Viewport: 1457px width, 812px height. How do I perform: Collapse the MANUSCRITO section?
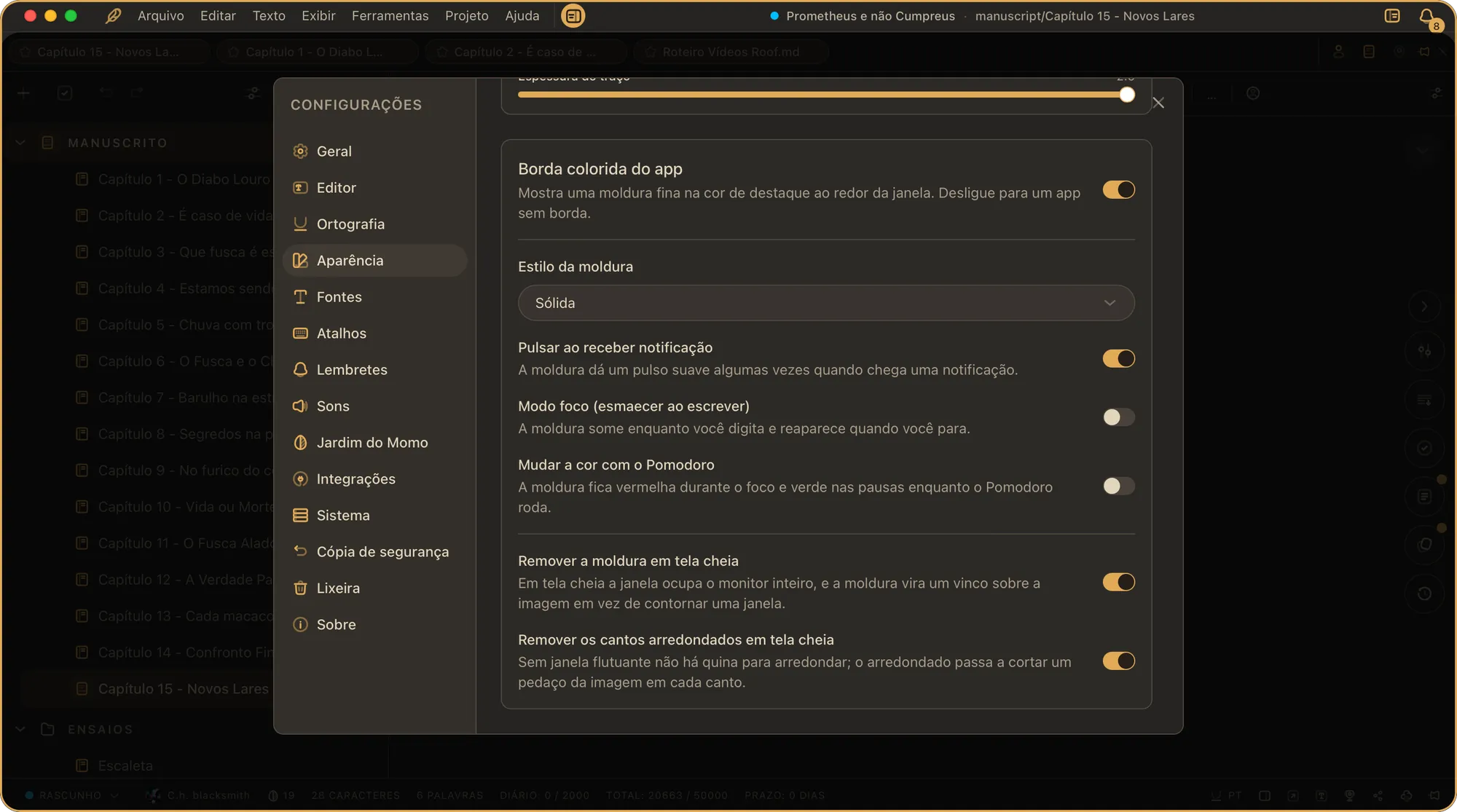pos(20,143)
